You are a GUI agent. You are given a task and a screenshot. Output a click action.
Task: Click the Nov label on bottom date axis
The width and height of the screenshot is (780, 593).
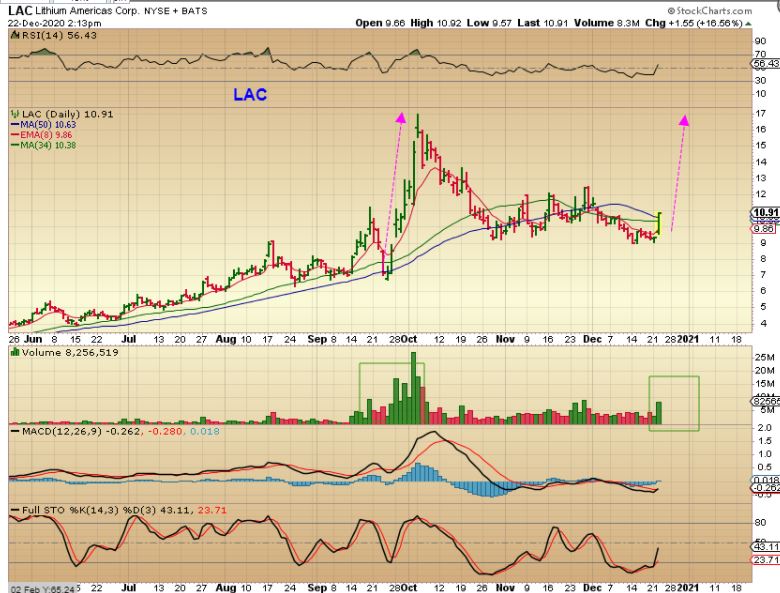tap(505, 588)
